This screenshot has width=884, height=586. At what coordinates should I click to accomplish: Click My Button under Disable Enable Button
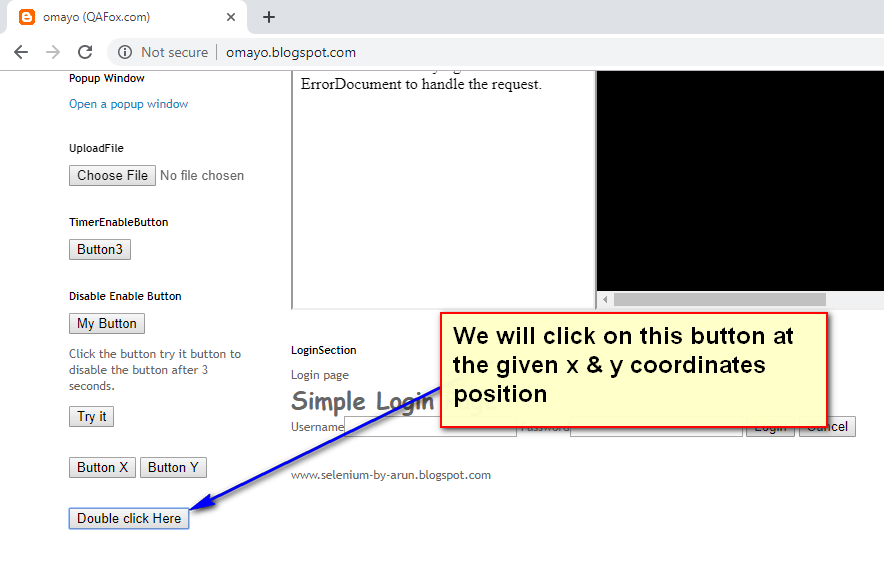(106, 323)
